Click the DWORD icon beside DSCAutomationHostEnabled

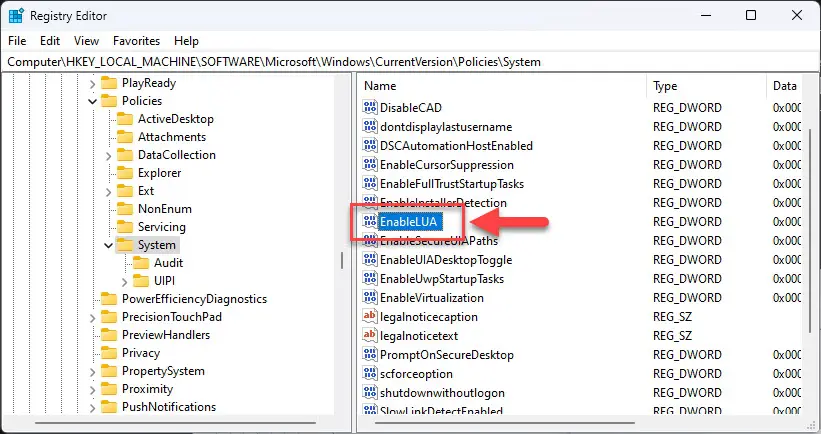[370, 146]
